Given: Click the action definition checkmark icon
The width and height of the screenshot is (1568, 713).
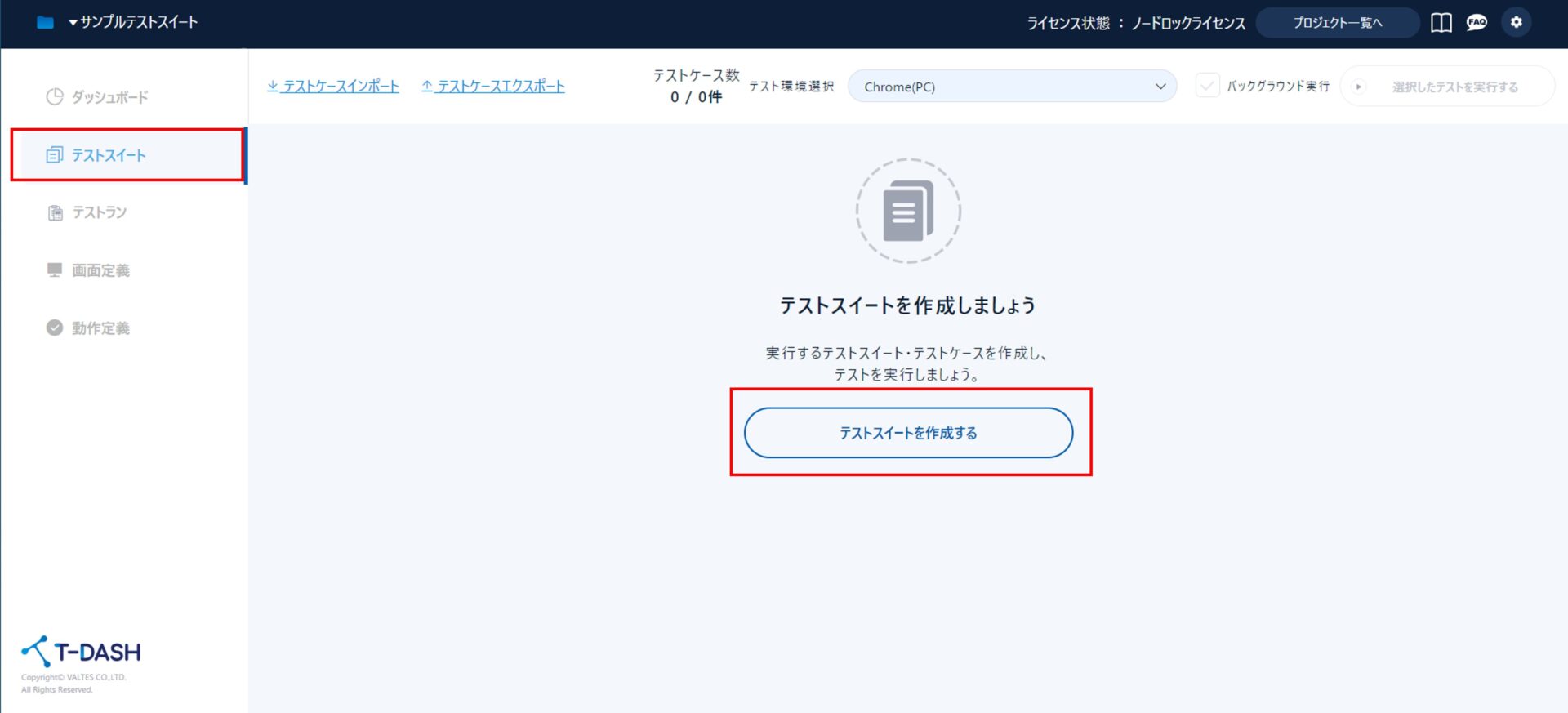Looking at the screenshot, I should 55,328.
